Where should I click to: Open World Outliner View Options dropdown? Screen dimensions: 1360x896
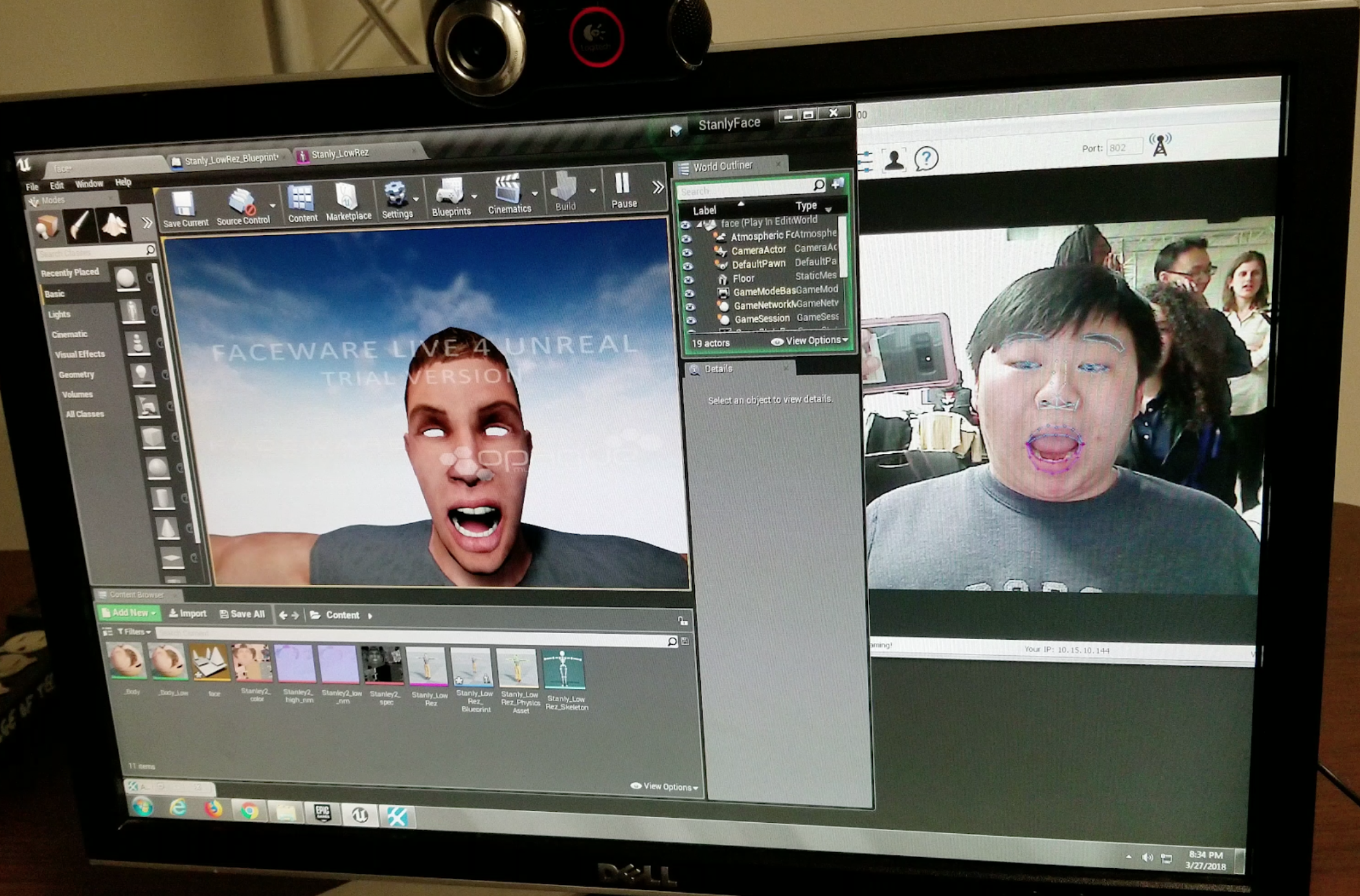809,341
